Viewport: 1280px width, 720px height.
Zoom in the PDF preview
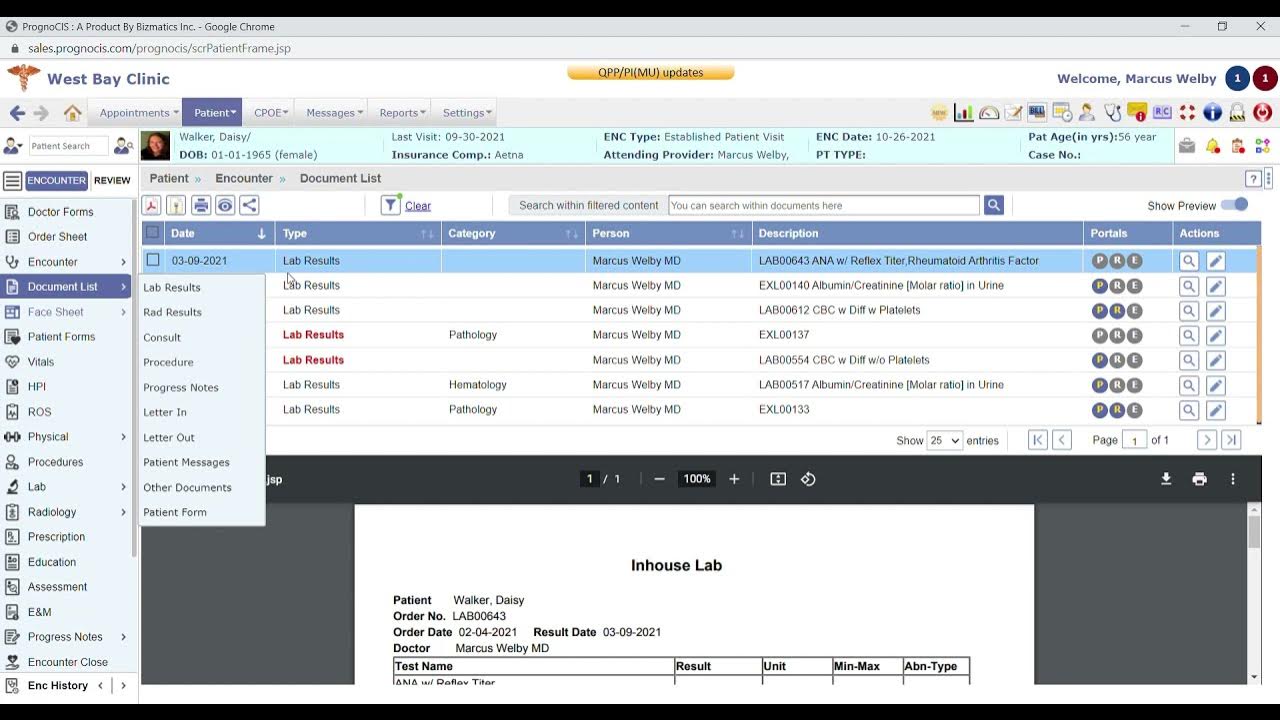pyautogui.click(x=734, y=479)
